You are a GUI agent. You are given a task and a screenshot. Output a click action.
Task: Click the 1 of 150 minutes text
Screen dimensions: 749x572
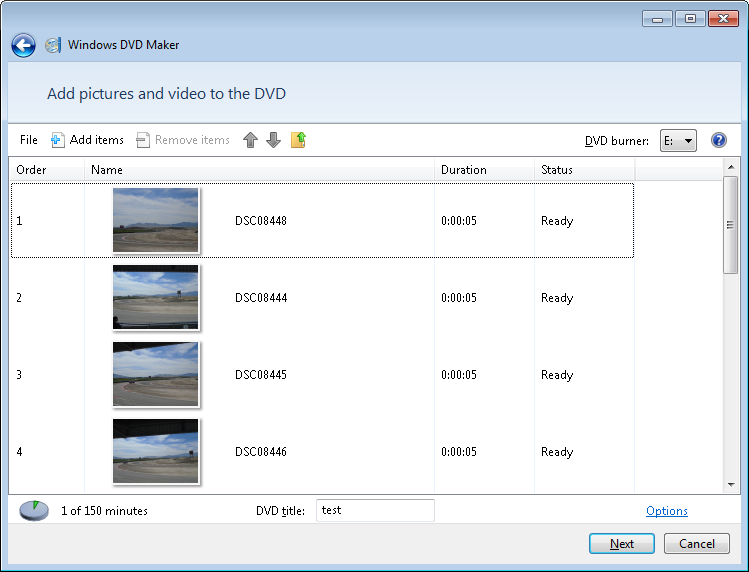point(104,511)
